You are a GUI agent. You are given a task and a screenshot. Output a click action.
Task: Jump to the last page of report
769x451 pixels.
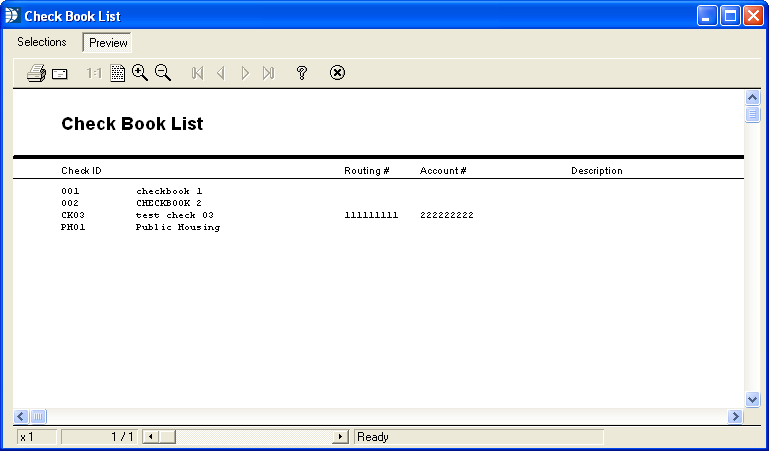[x=268, y=73]
